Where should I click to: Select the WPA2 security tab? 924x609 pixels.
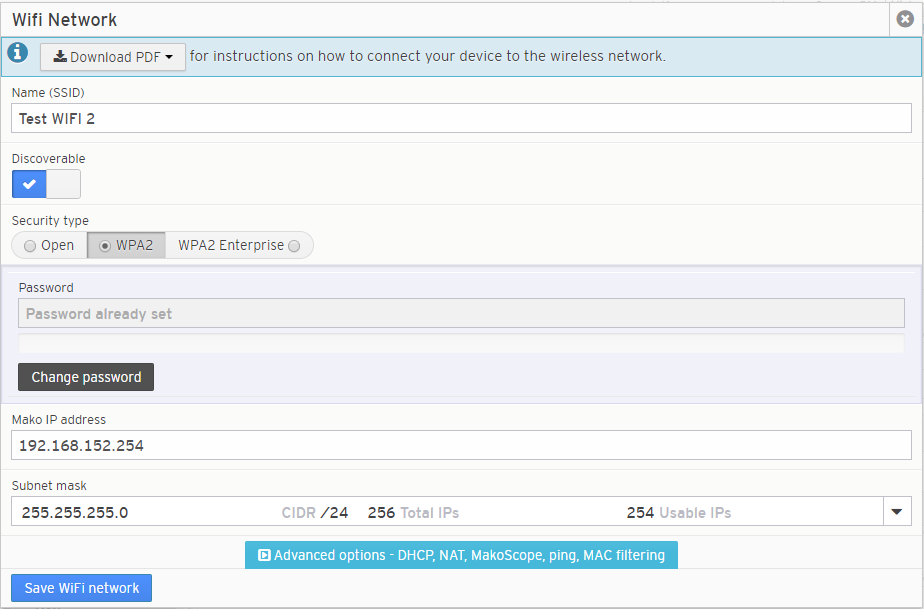125,244
